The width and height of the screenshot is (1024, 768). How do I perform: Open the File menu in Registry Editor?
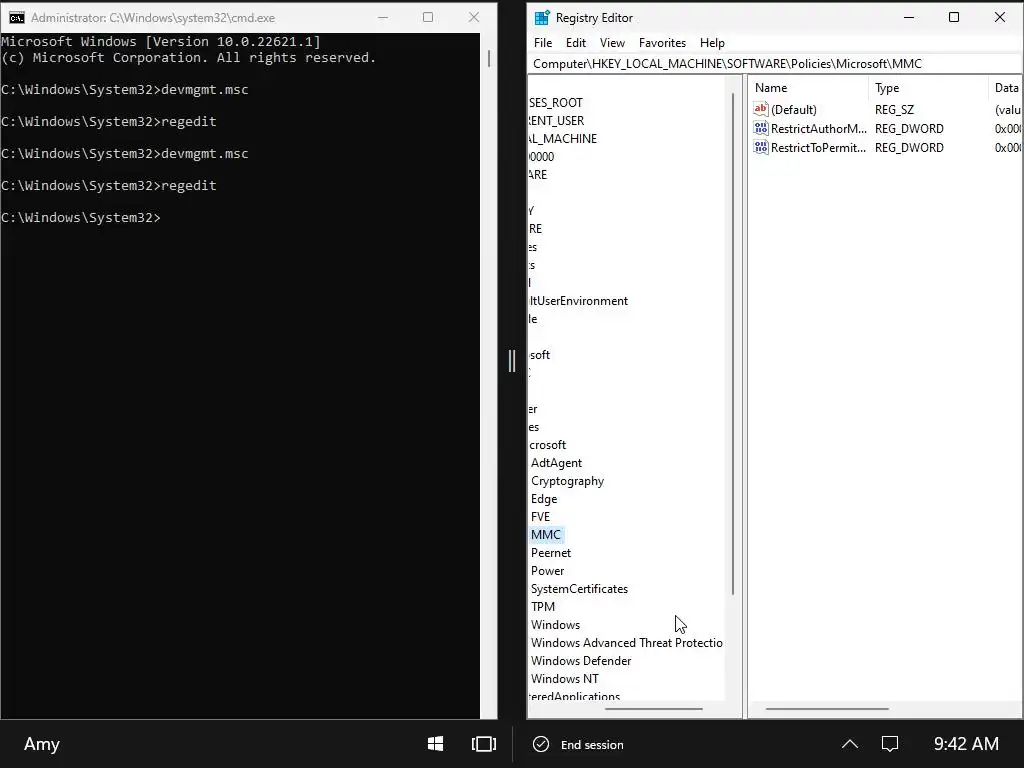click(x=543, y=42)
